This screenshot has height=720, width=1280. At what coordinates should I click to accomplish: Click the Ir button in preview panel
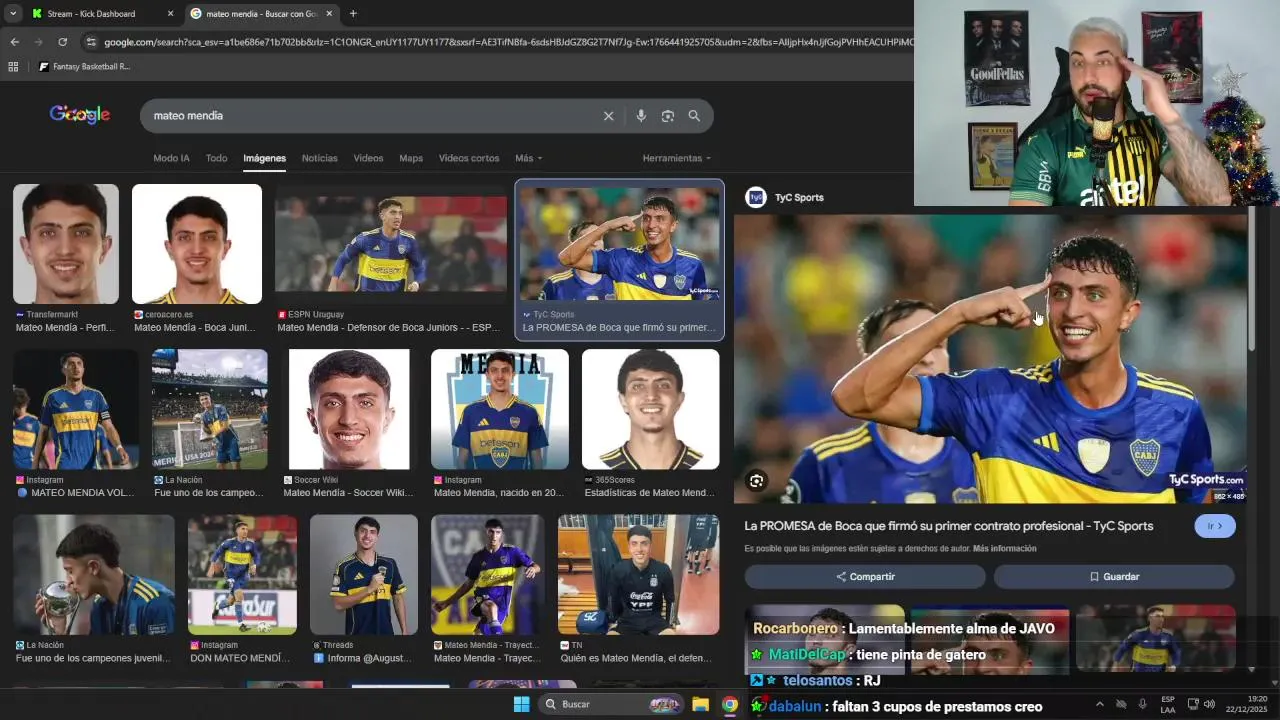(1215, 526)
